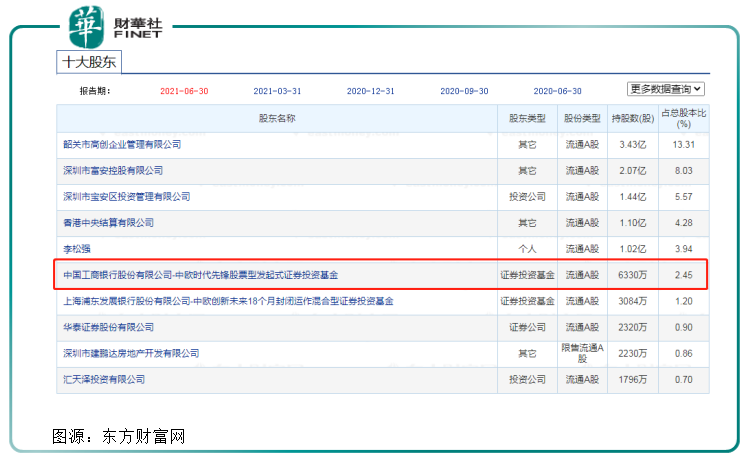
Task: Click the 1796万 holdings cell
Action: (x=633, y=379)
